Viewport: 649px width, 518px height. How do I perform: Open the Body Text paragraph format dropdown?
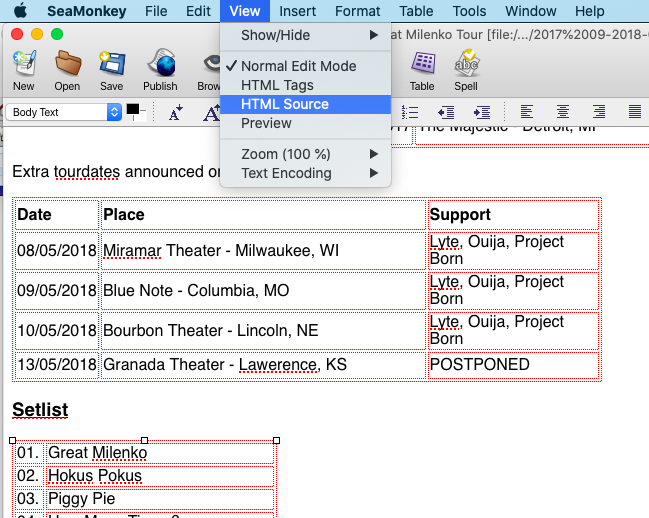(x=64, y=112)
